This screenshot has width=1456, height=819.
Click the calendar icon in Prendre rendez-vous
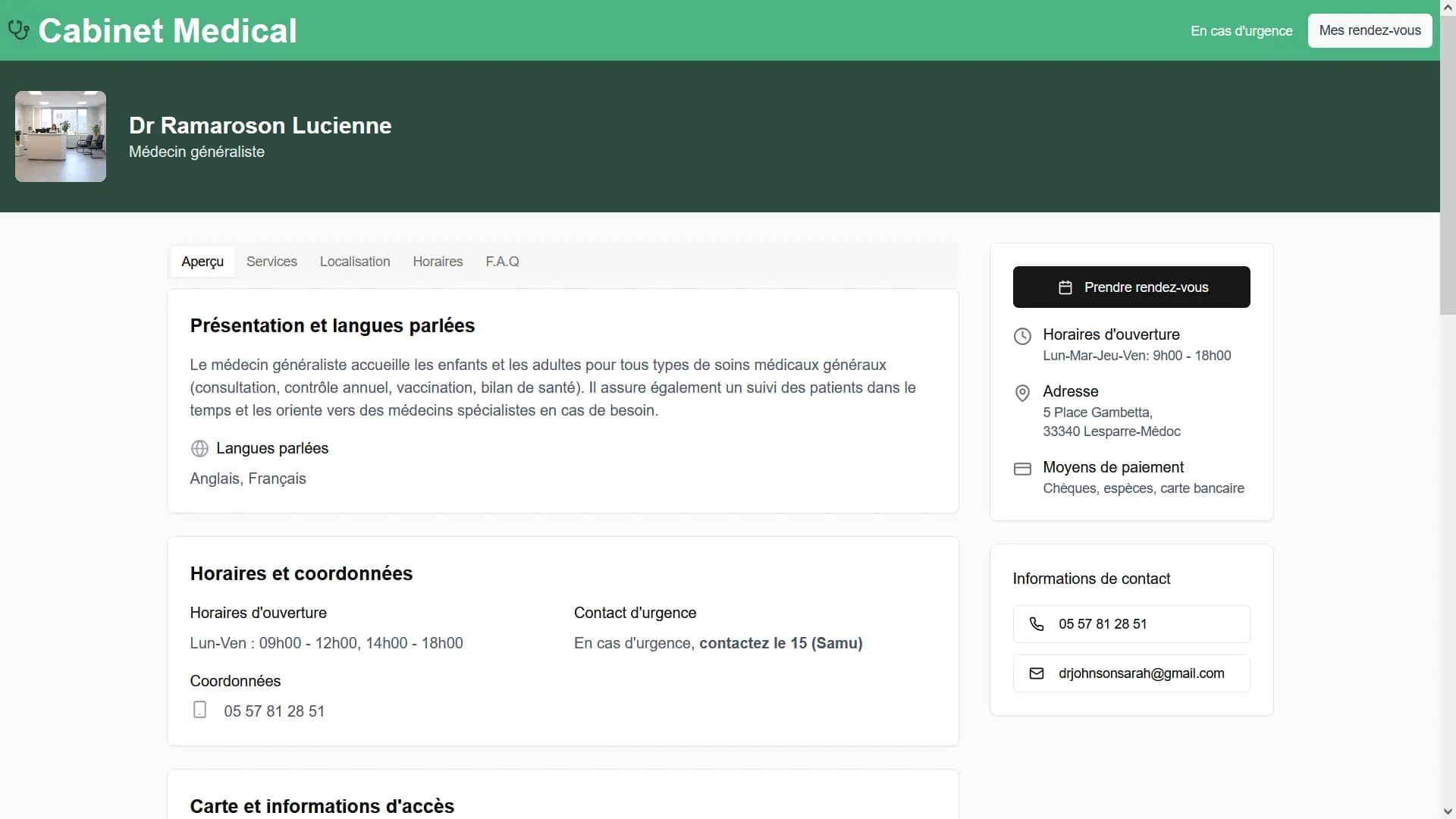click(x=1065, y=287)
